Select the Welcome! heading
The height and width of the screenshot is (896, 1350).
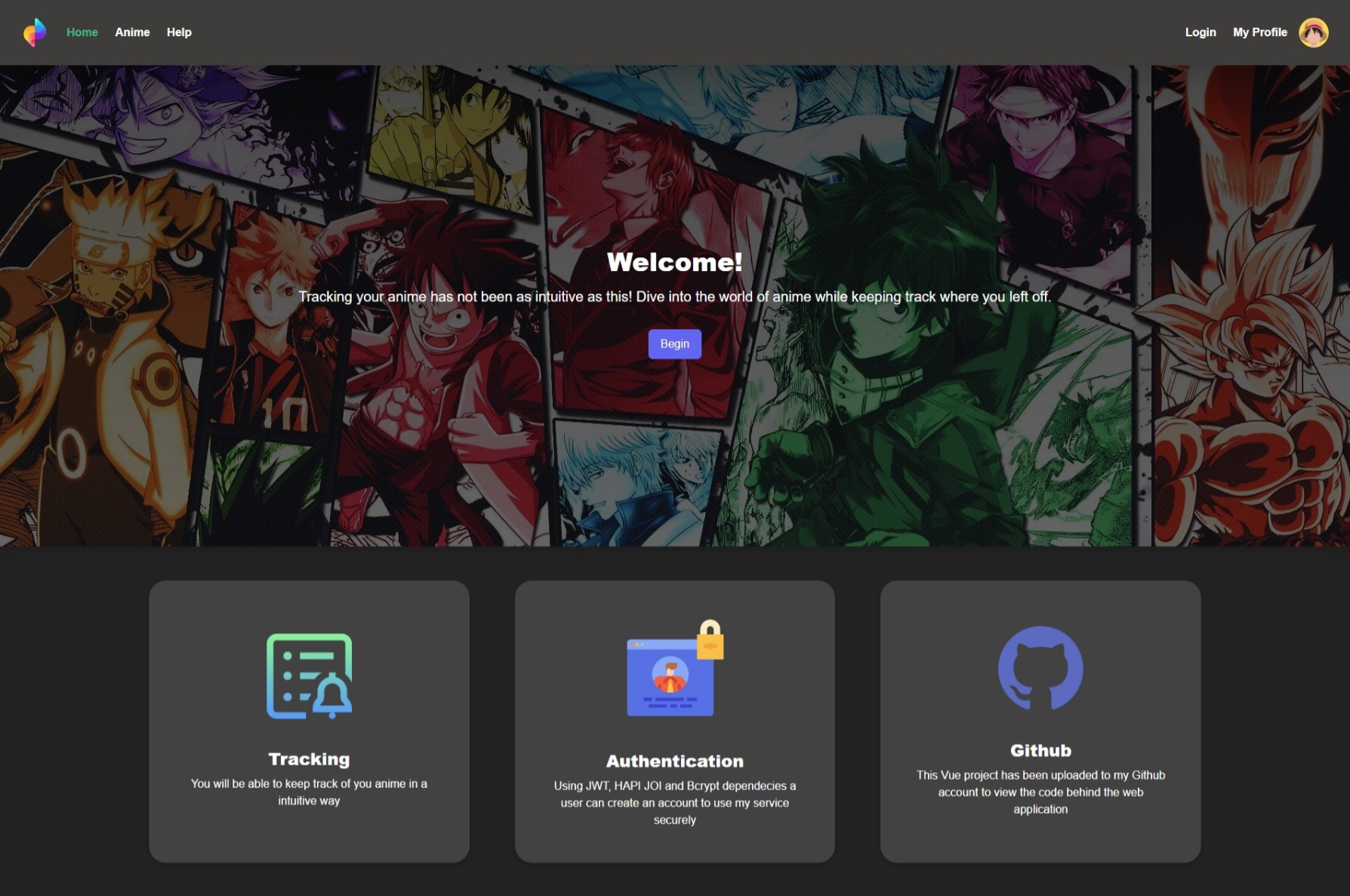coord(675,262)
